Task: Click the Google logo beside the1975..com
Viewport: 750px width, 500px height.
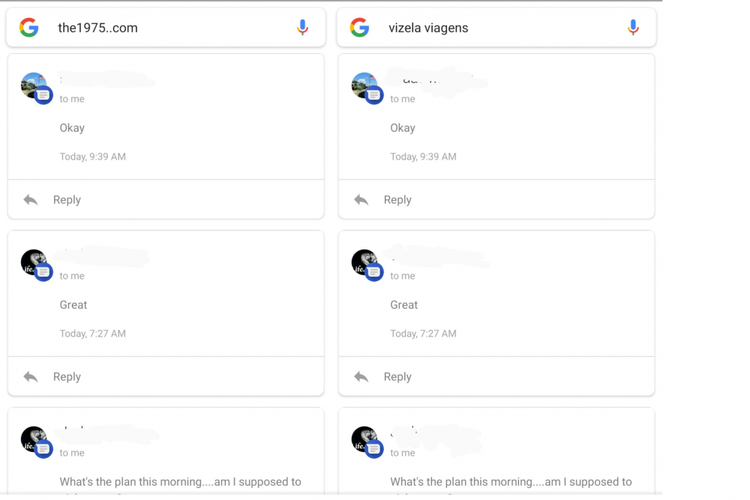Action: tap(29, 27)
